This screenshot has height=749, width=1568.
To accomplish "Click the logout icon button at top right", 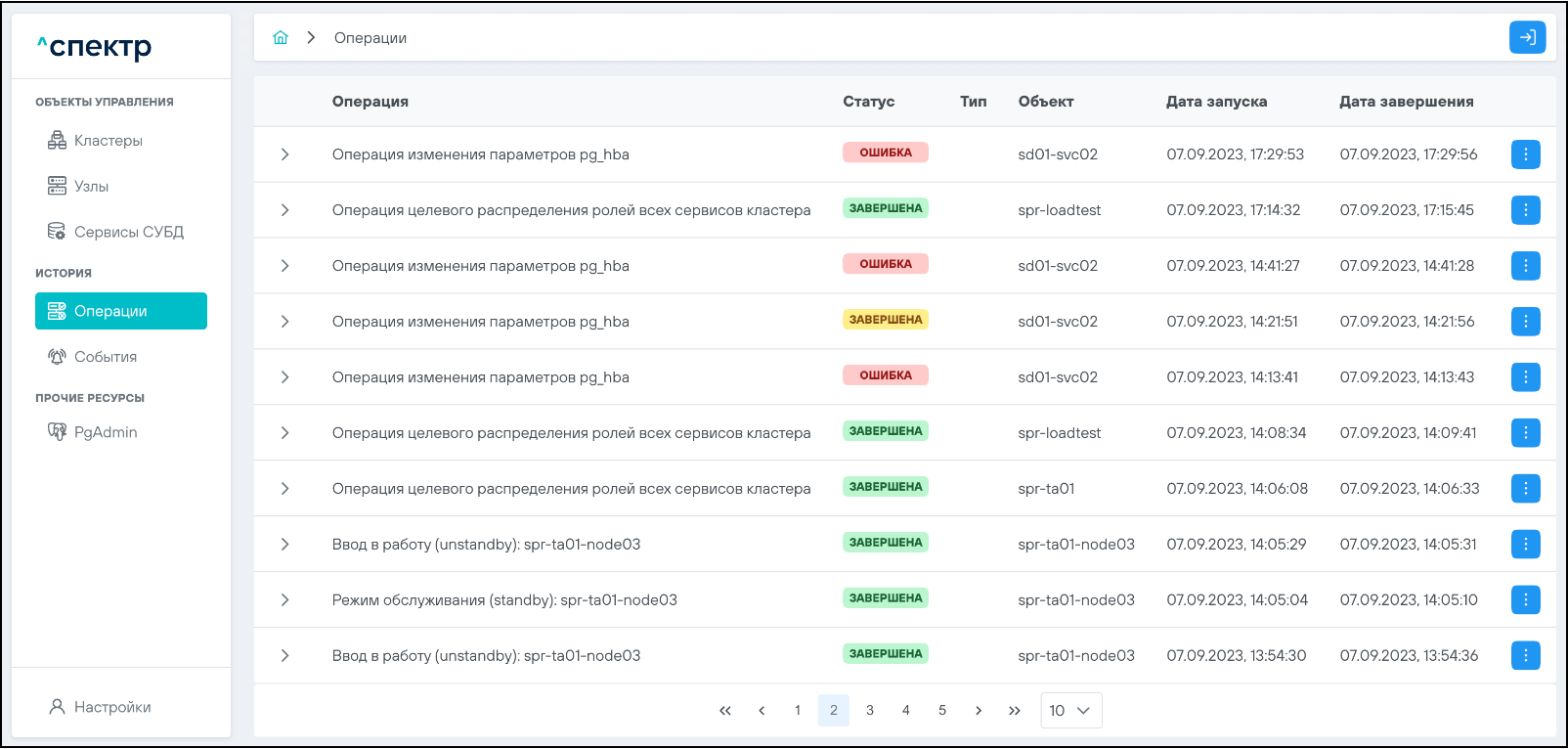I will (1527, 38).
